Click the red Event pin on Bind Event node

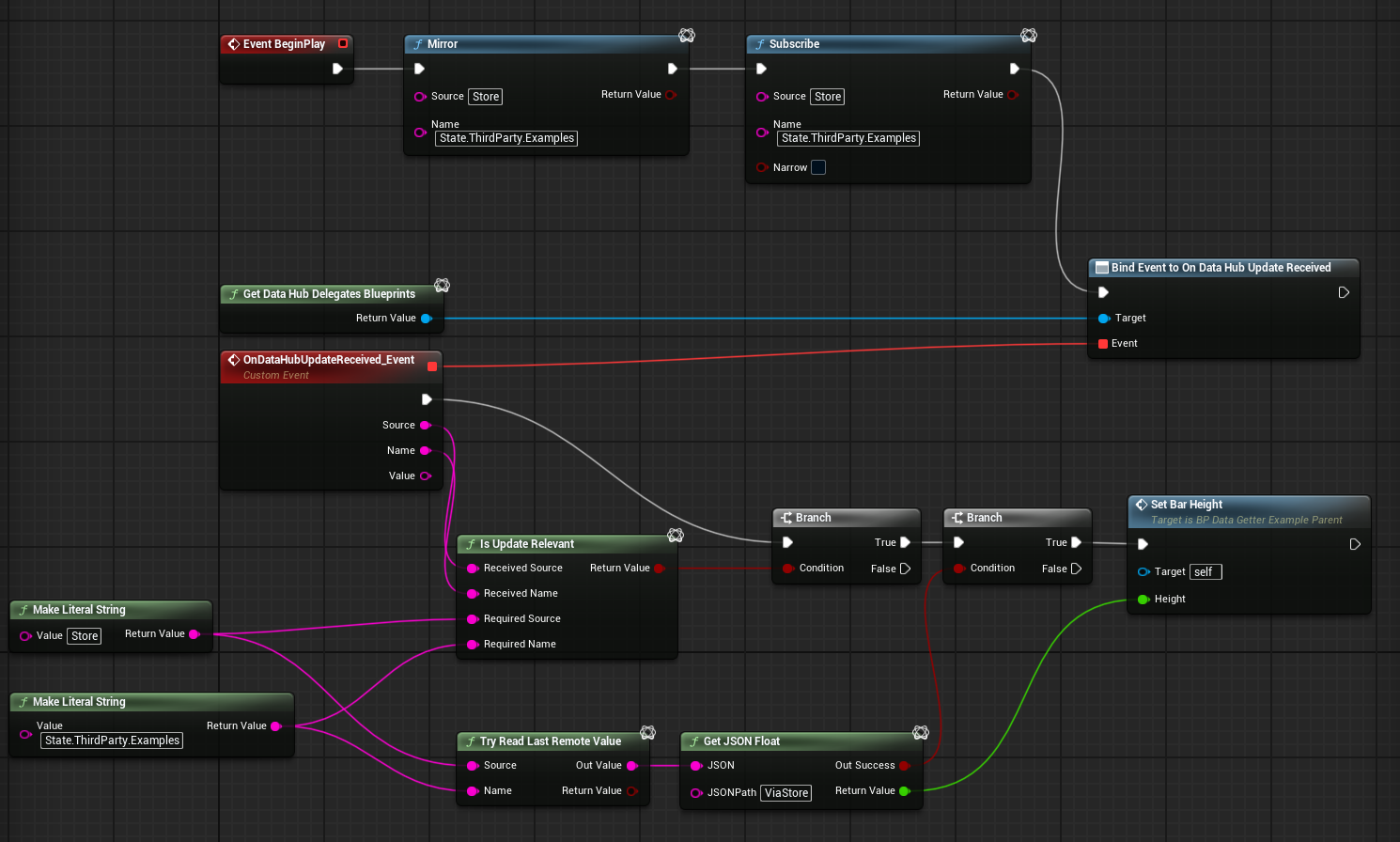tap(1103, 344)
